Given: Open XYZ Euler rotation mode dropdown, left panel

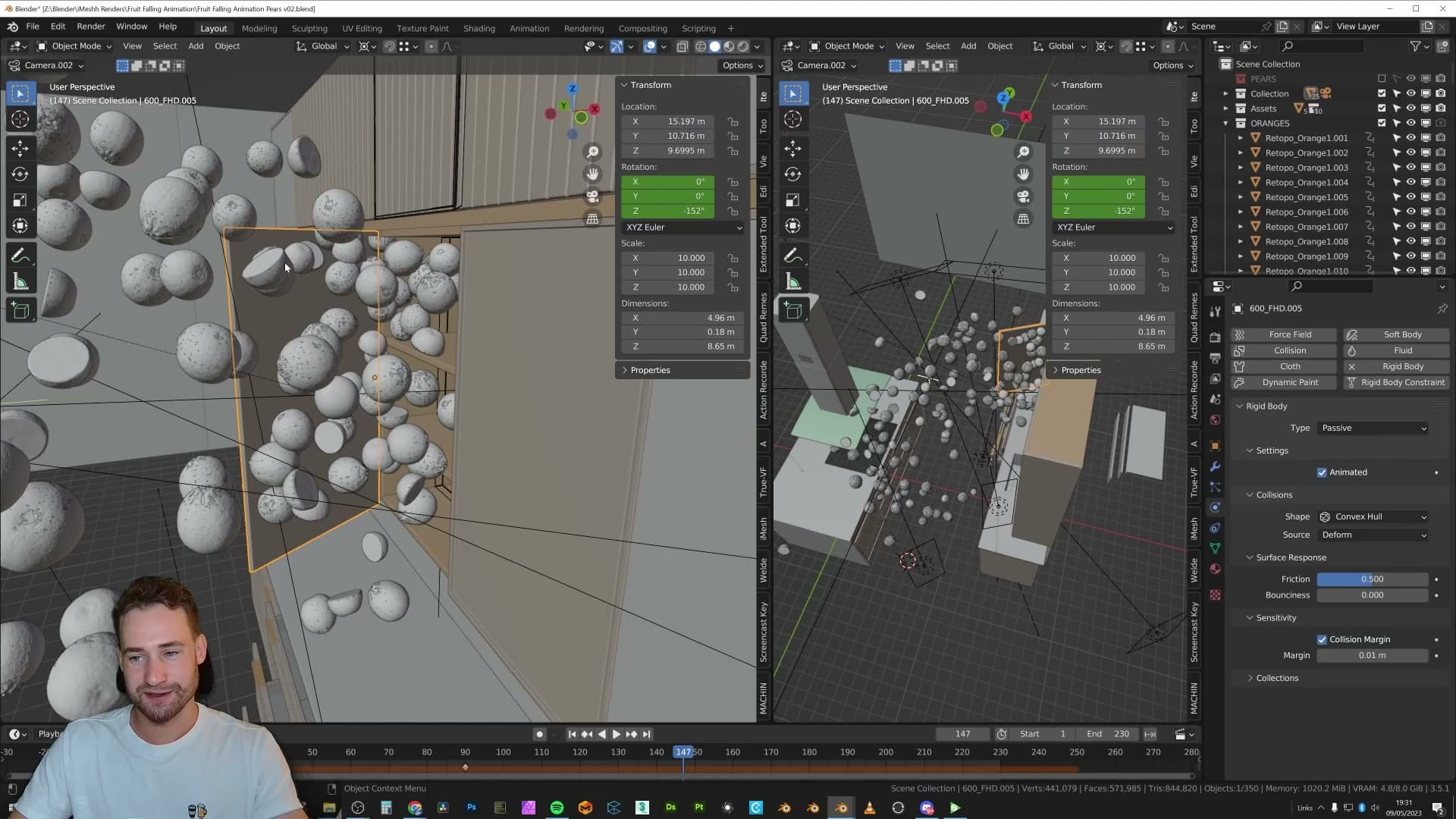Looking at the screenshot, I should [682, 227].
